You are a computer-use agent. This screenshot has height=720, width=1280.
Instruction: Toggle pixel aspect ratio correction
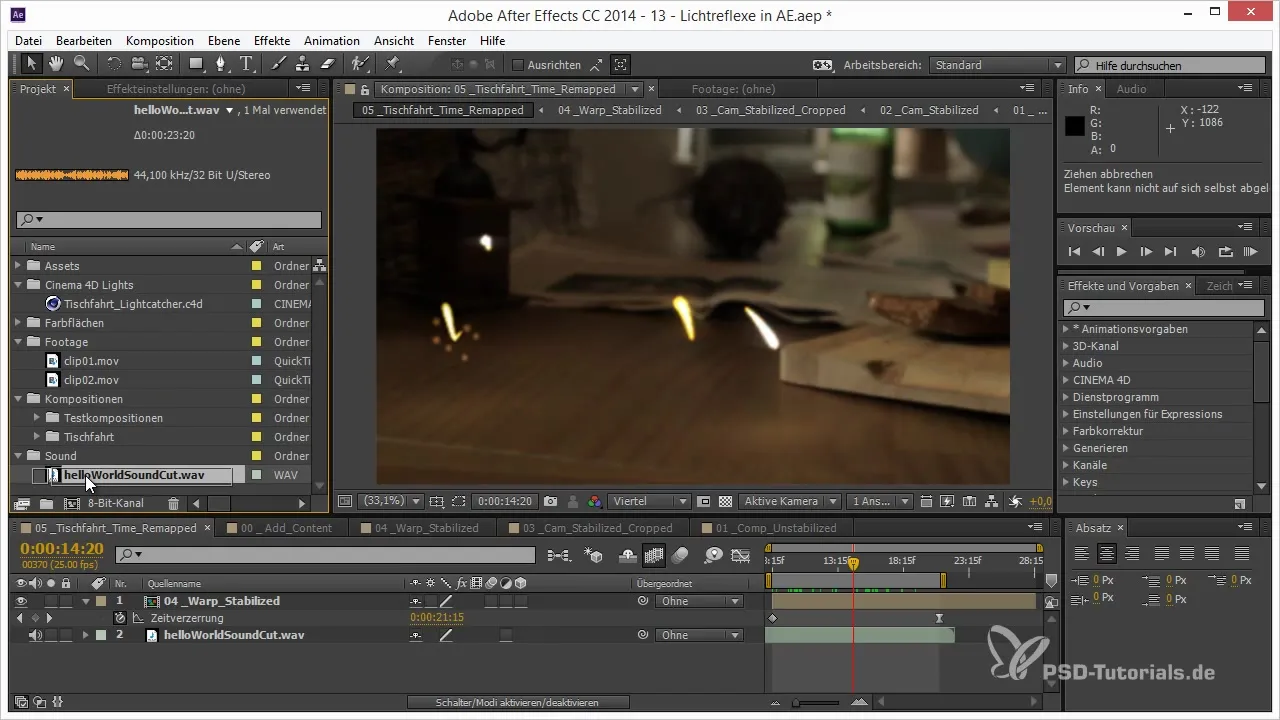[x=927, y=501]
